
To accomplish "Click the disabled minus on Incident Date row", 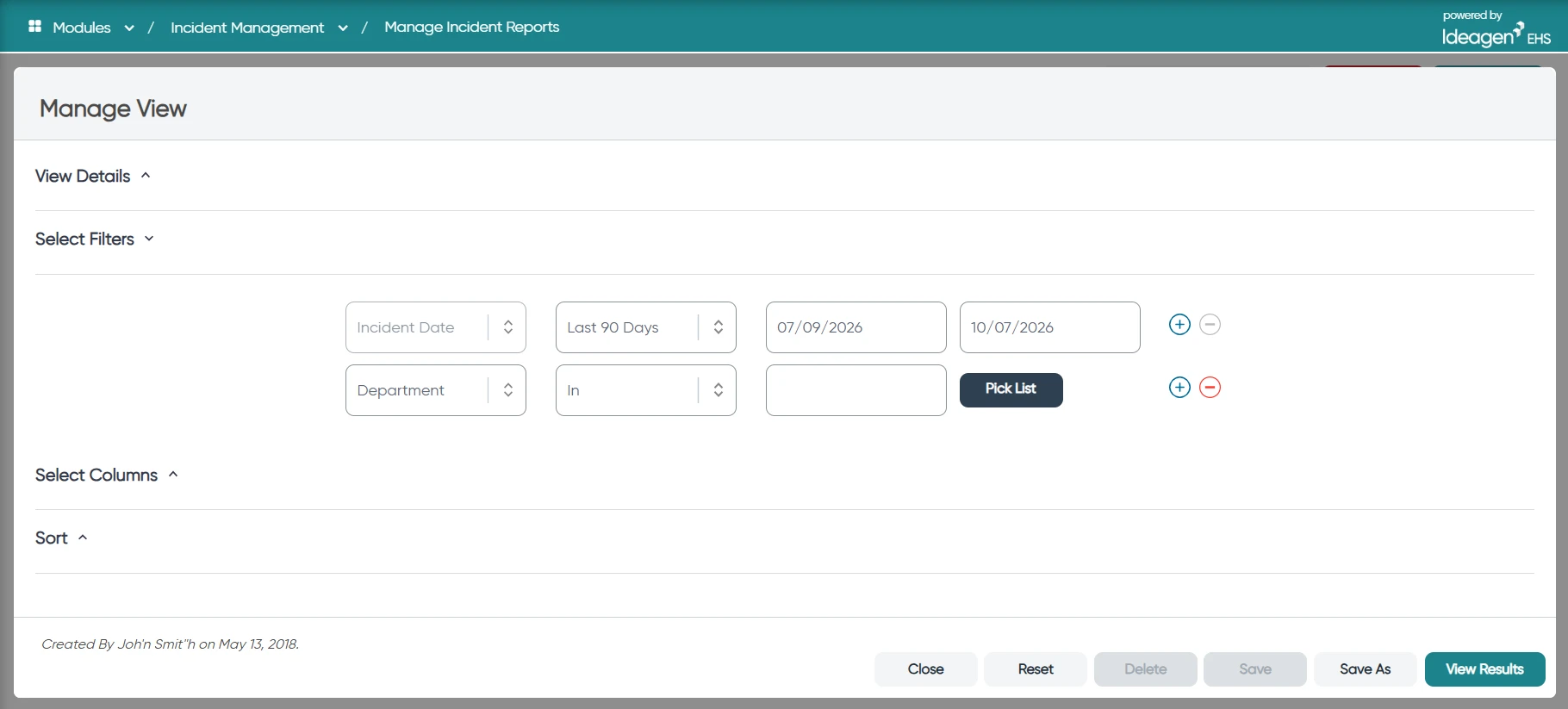I will tap(1210, 325).
